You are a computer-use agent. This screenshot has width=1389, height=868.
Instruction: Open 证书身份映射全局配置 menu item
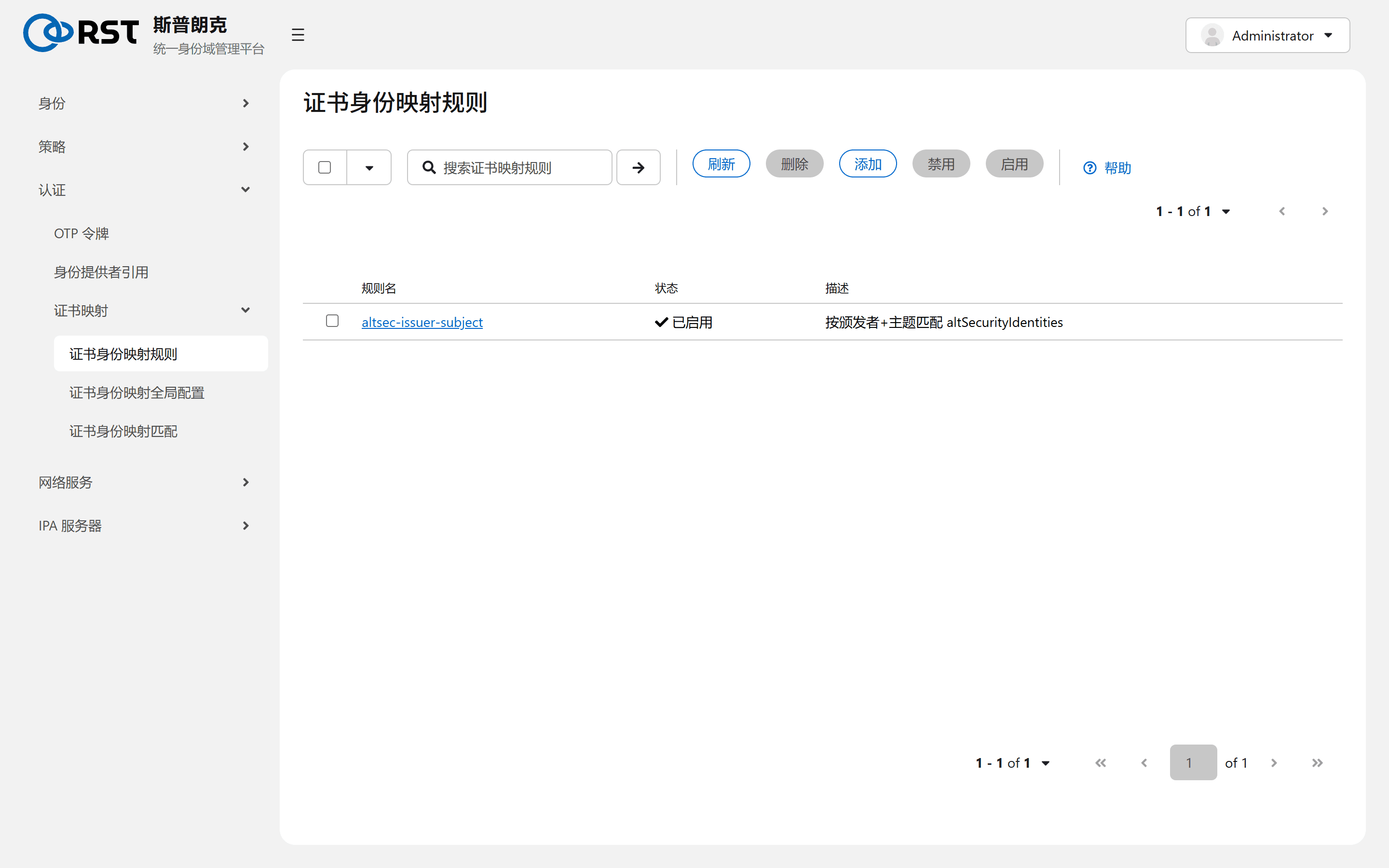(136, 393)
